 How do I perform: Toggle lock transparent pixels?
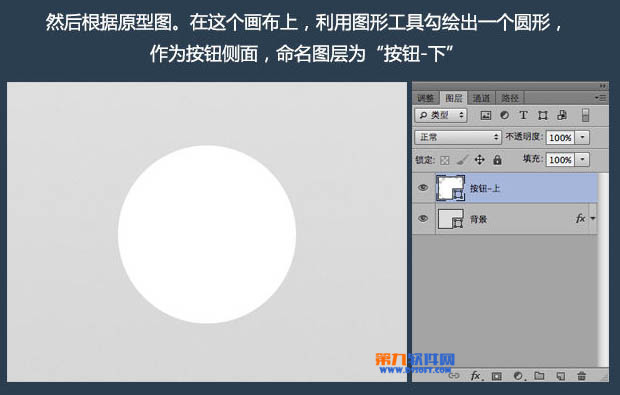pos(445,160)
